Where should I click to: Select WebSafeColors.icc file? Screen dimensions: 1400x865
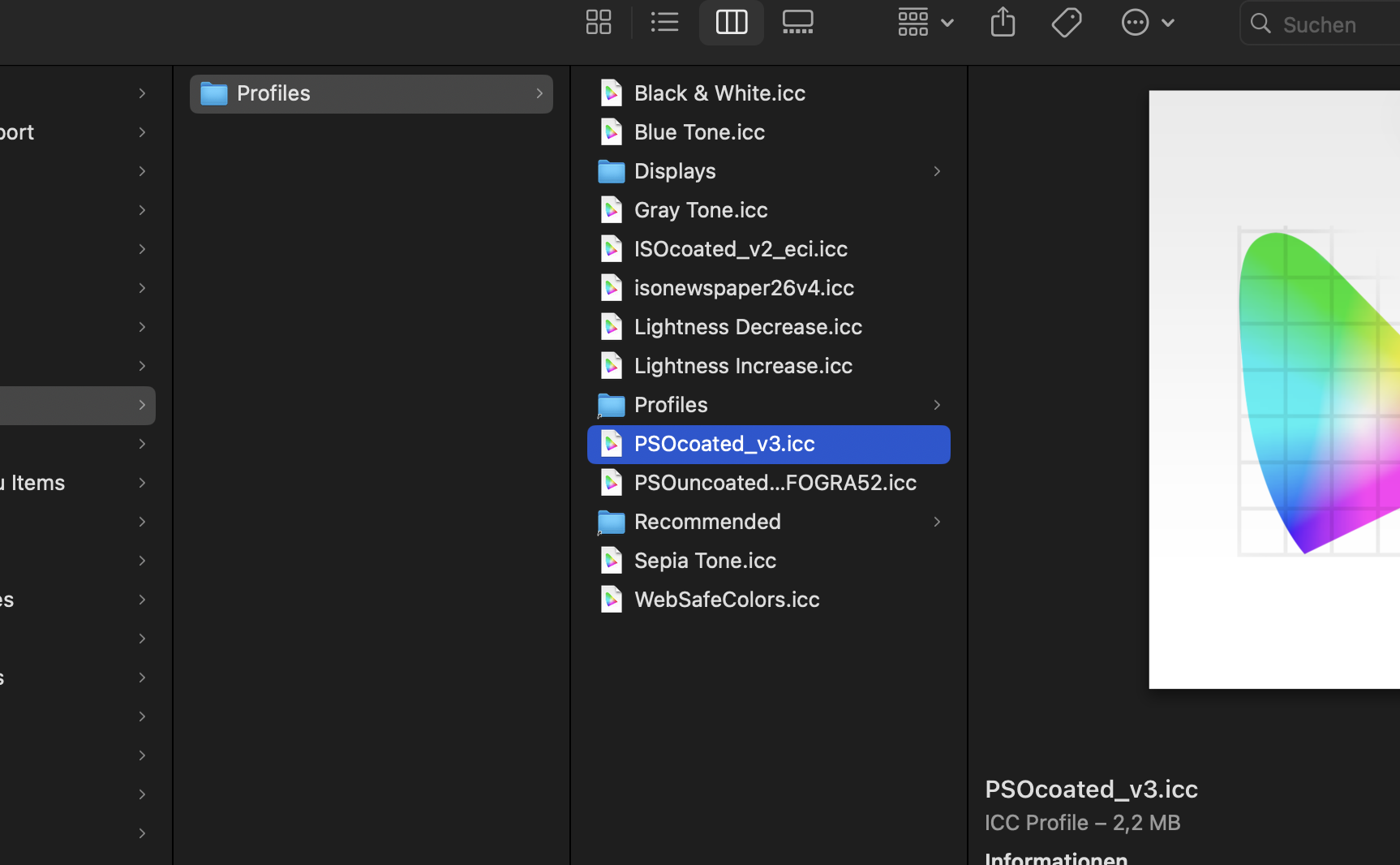(x=726, y=600)
